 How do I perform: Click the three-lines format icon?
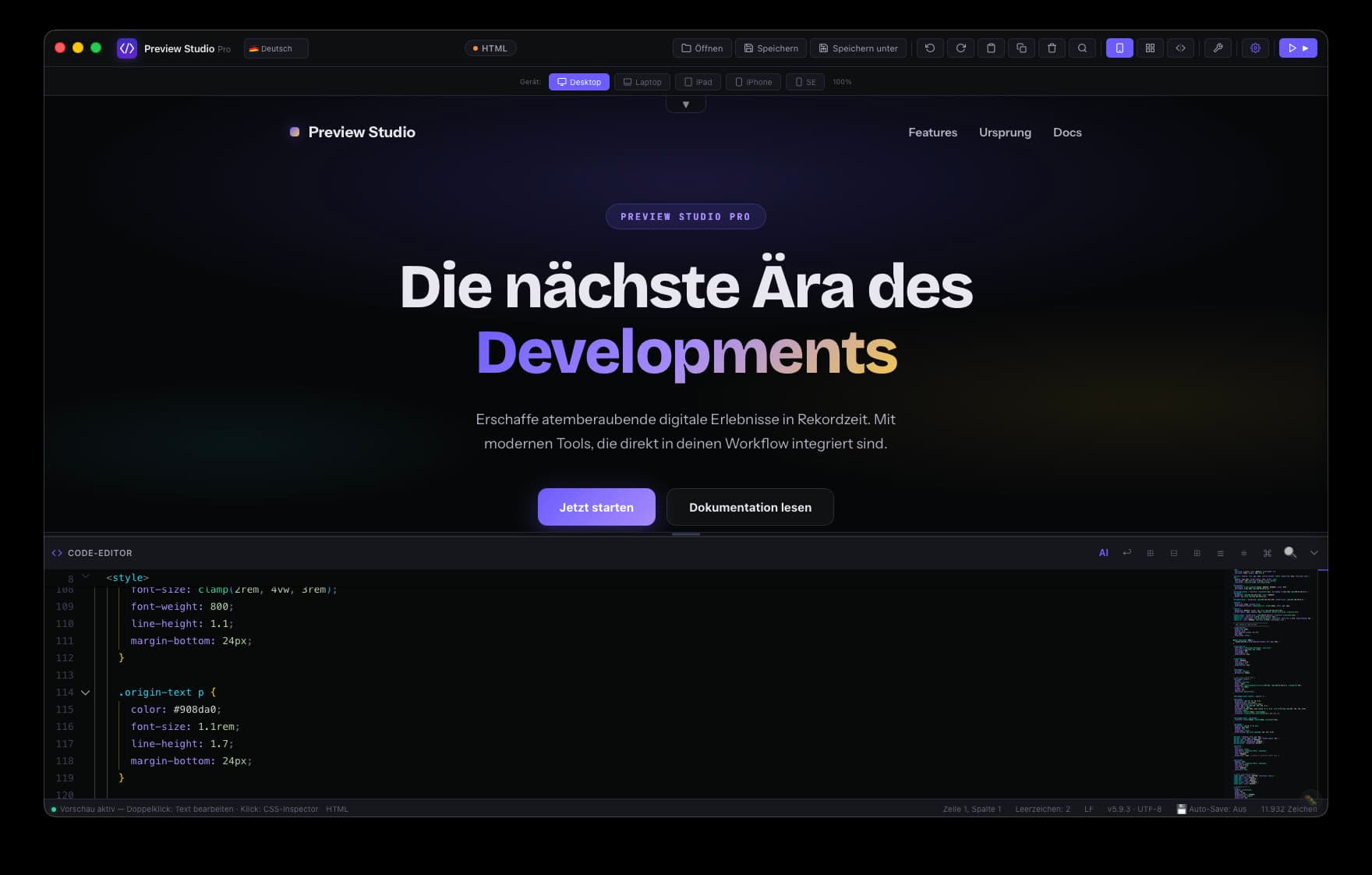[1220, 553]
